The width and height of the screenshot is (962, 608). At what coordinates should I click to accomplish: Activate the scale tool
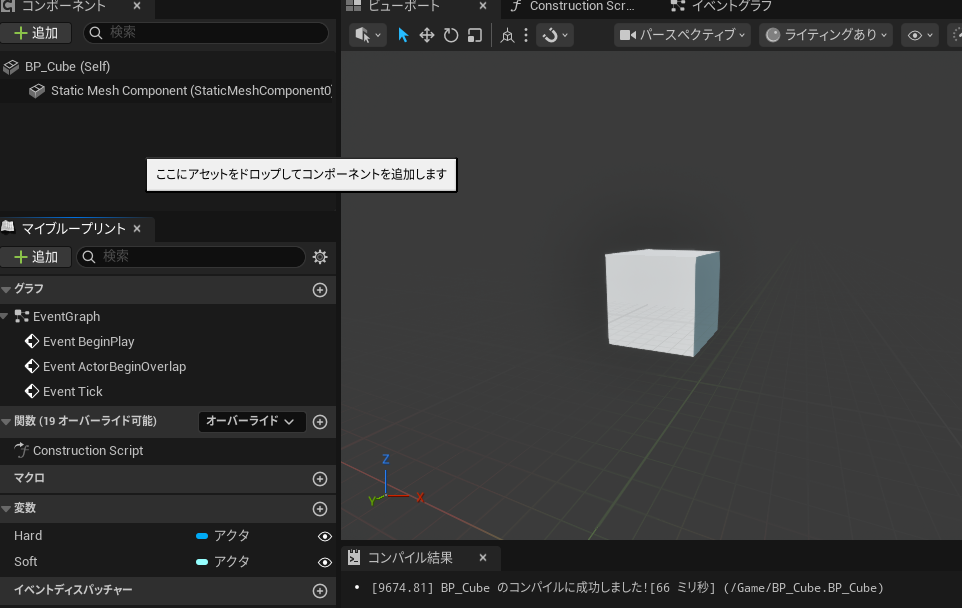474,35
